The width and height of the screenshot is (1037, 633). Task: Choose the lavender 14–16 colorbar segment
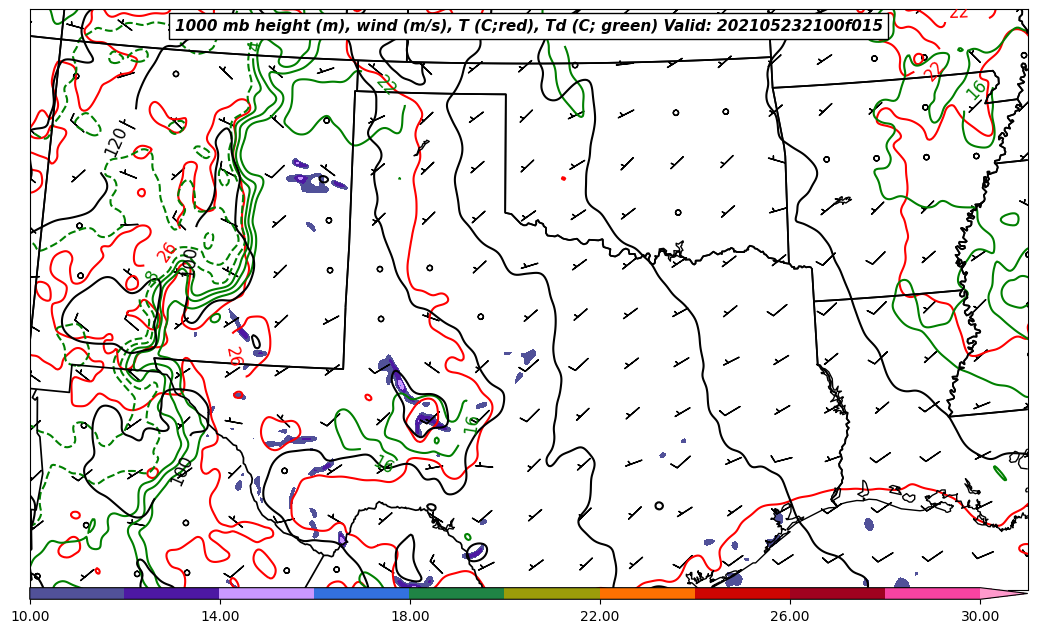(266, 593)
